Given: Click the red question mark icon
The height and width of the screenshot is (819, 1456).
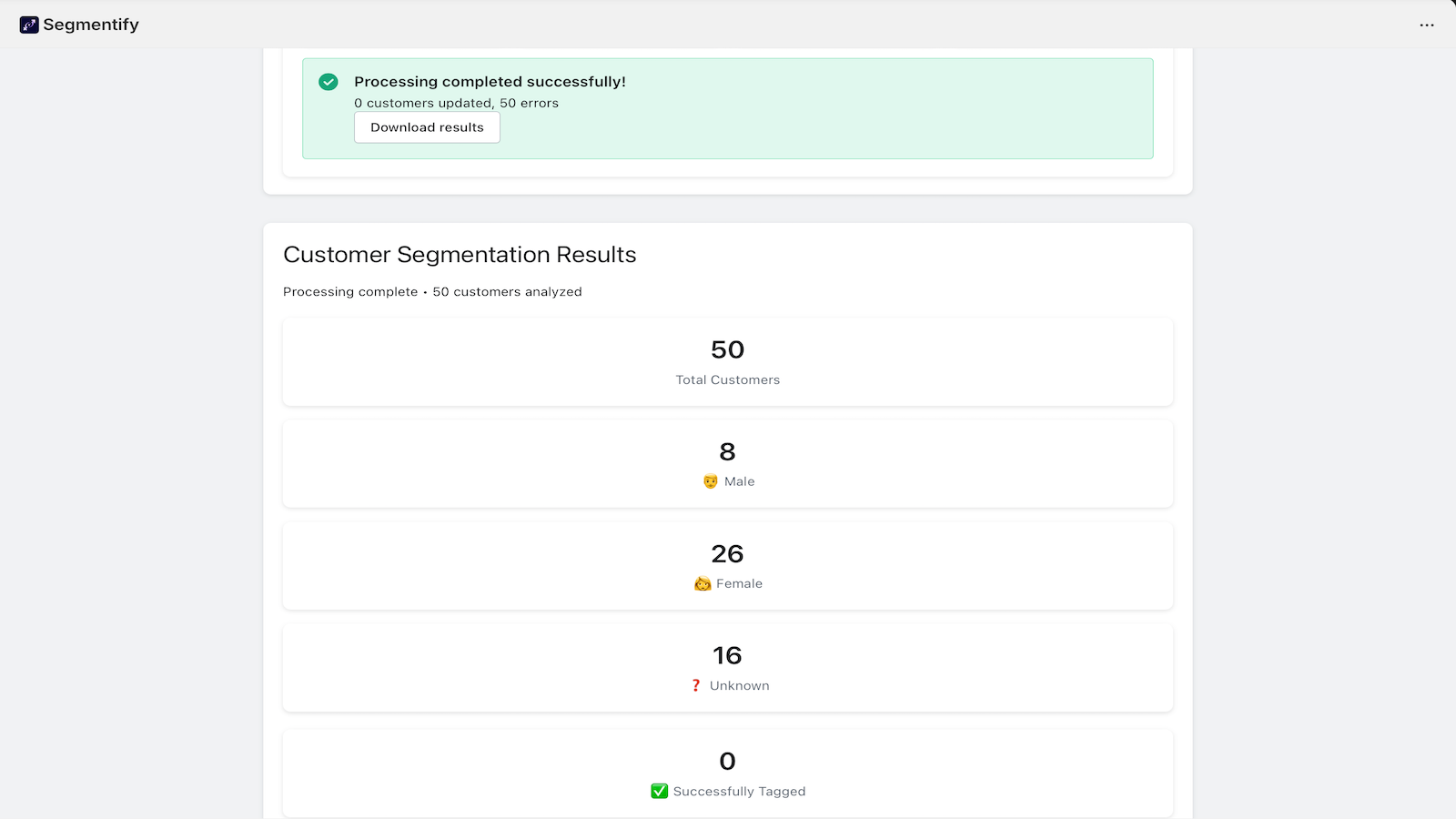Looking at the screenshot, I should tap(695, 685).
